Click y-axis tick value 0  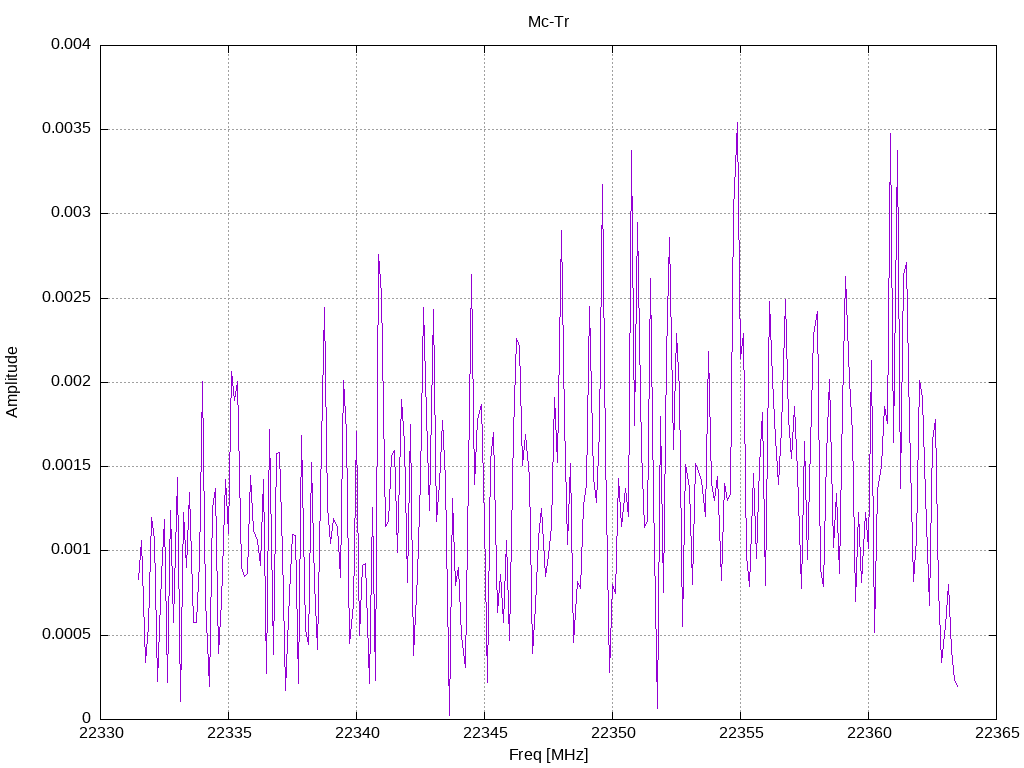click(x=86, y=718)
